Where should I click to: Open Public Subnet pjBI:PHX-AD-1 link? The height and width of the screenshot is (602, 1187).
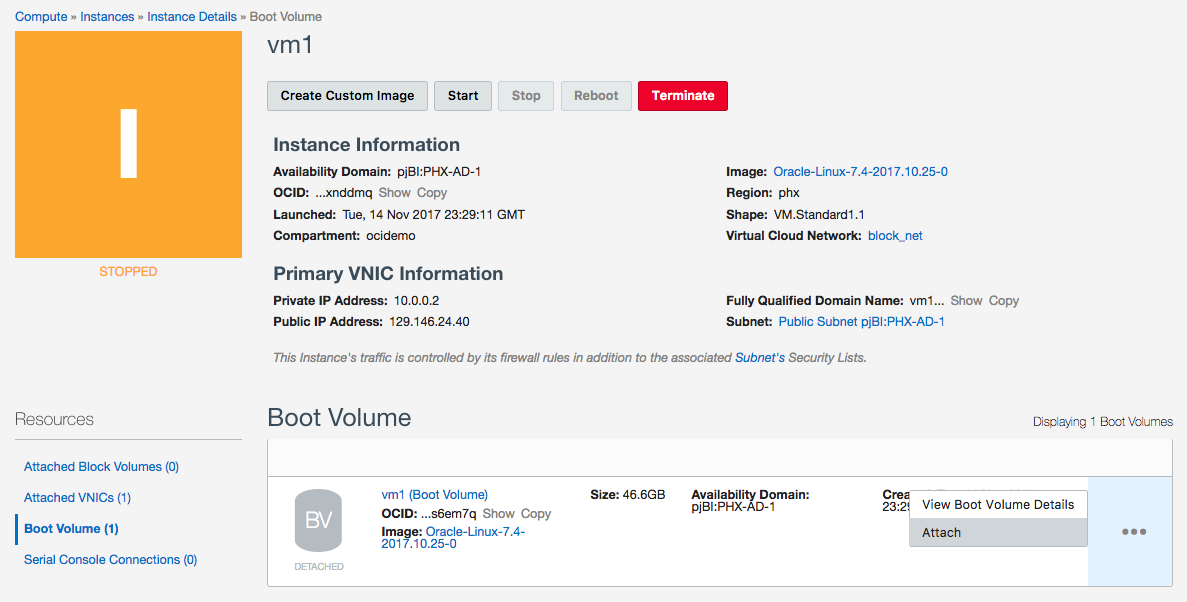tap(861, 322)
